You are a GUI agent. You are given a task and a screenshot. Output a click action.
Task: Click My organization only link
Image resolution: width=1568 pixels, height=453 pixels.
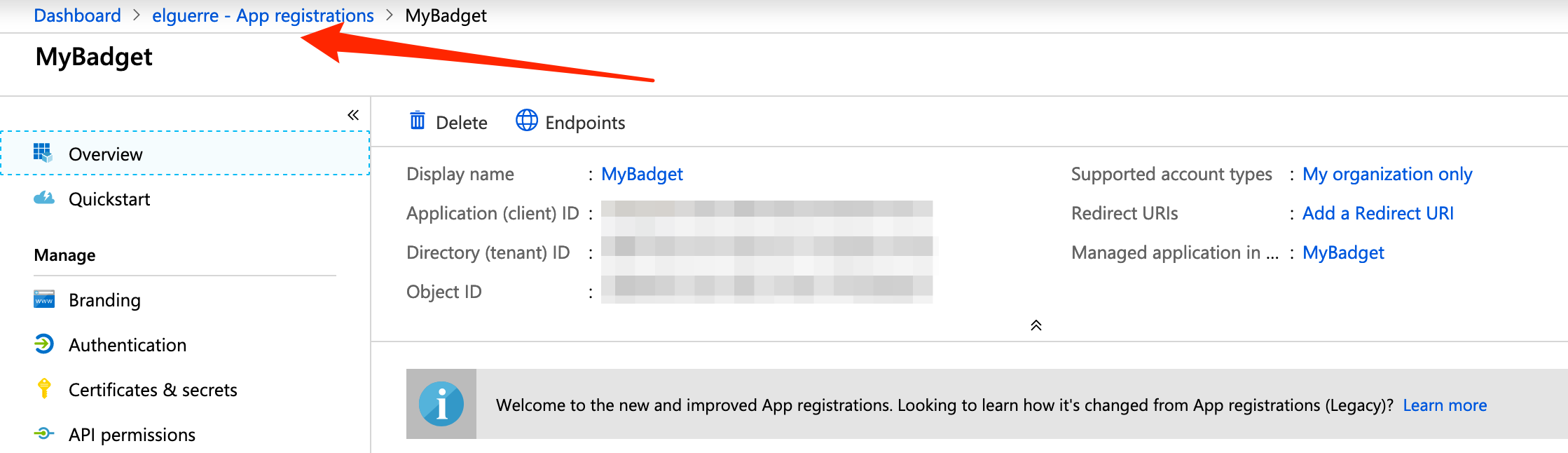click(1387, 174)
